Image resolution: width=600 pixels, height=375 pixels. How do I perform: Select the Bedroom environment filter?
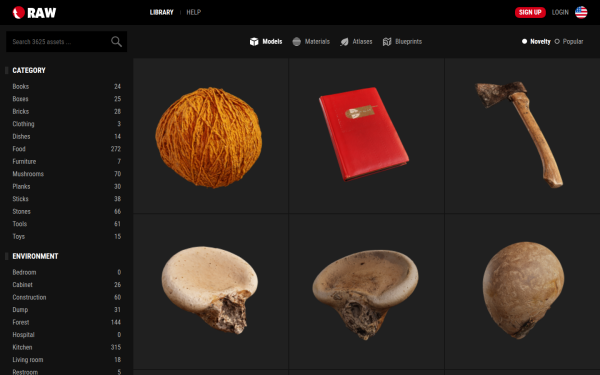tap(67, 272)
